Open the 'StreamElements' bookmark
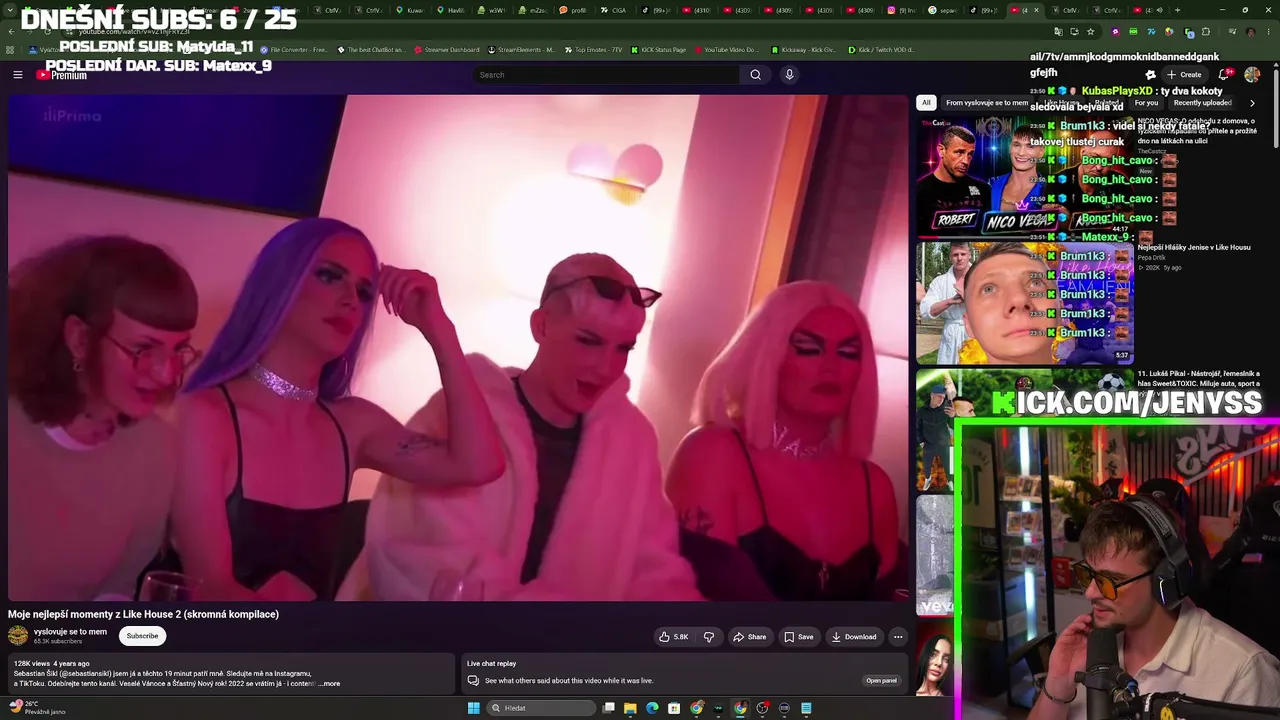Screen dimensions: 1280x720 tap(521, 50)
